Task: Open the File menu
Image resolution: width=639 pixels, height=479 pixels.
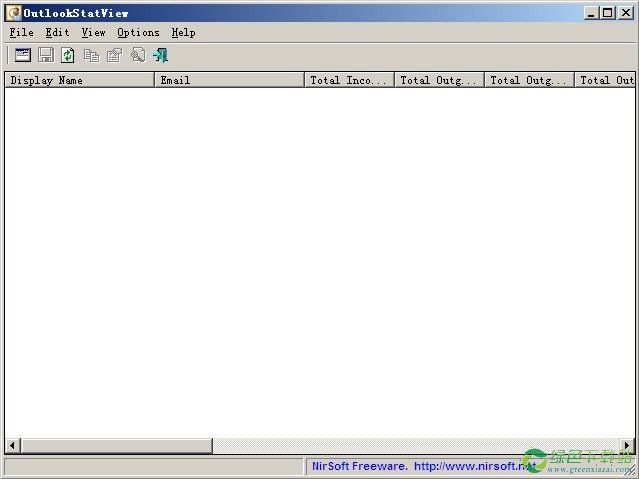Action: 21,33
